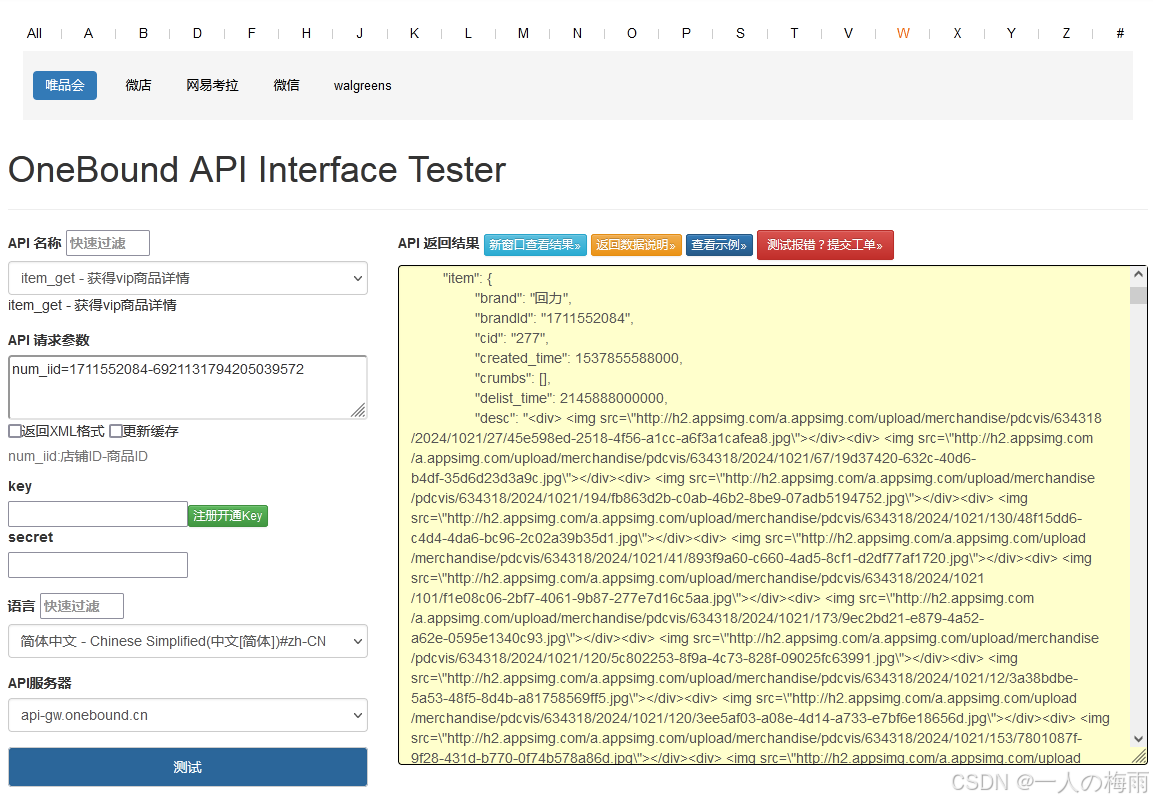This screenshot has height=802, width=1153.
Task: Choose letter H in the index
Action: [306, 33]
